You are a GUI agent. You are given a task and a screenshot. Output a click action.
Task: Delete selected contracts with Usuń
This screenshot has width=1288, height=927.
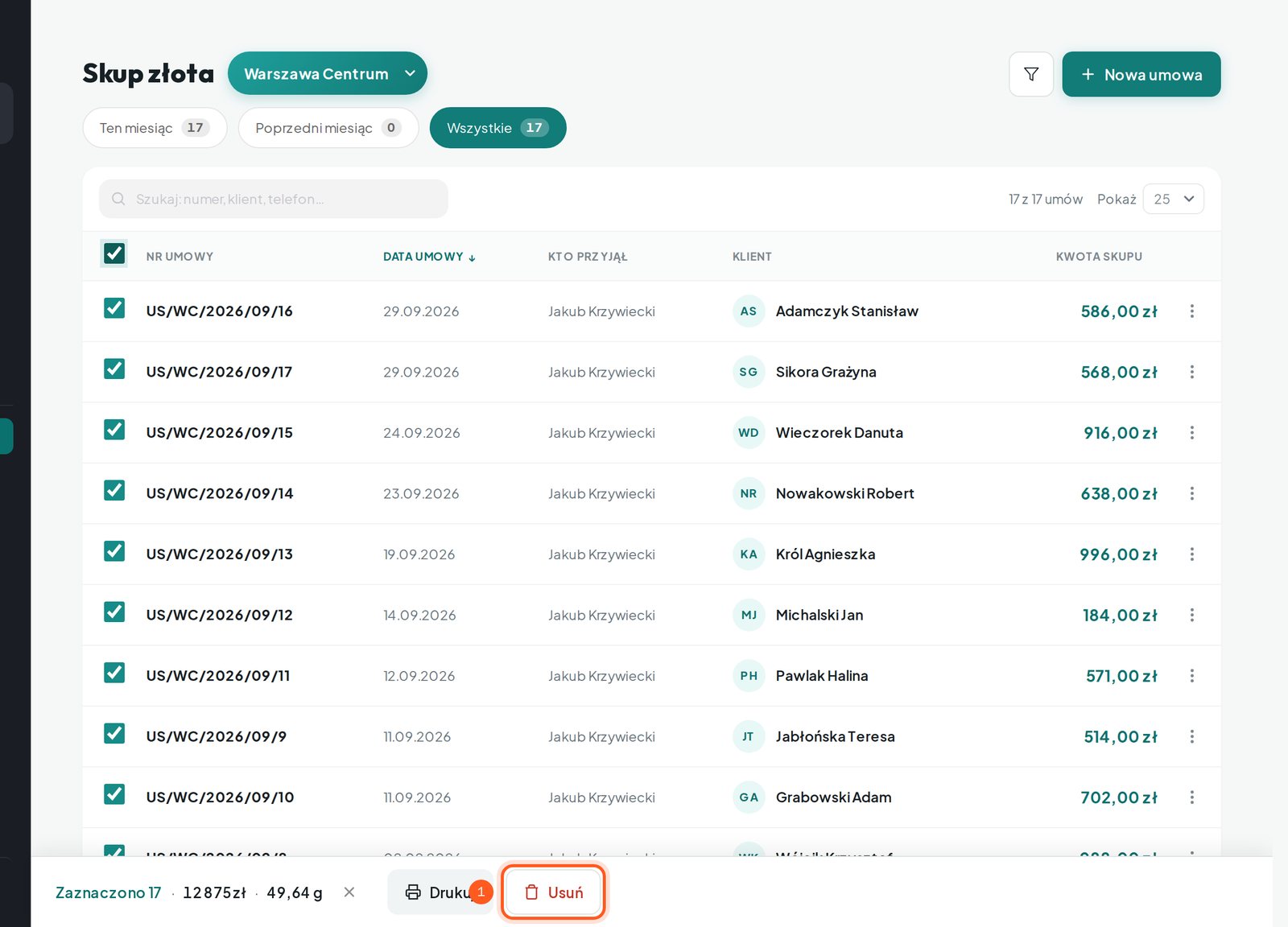tap(553, 892)
